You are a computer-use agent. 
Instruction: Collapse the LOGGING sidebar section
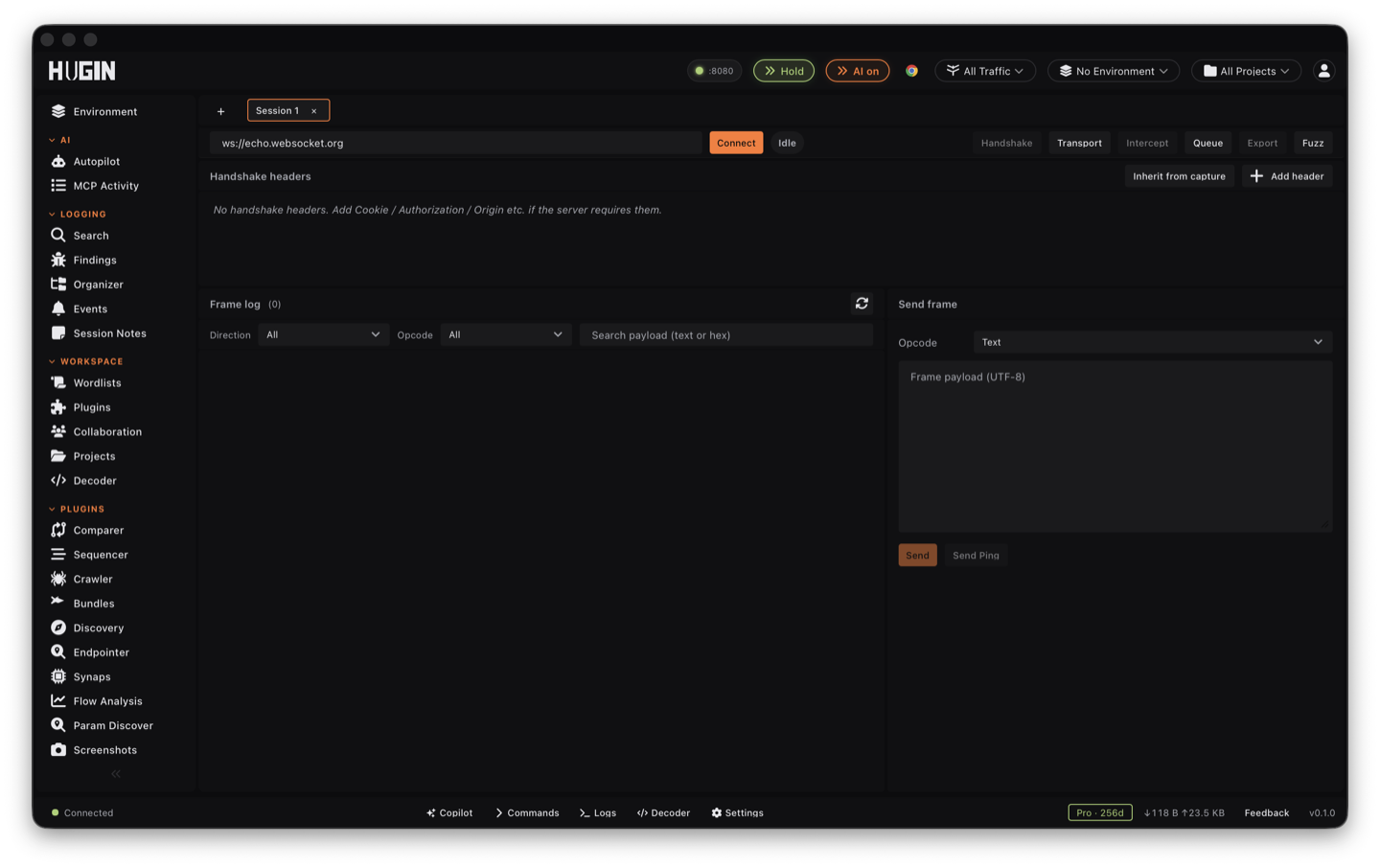(78, 215)
